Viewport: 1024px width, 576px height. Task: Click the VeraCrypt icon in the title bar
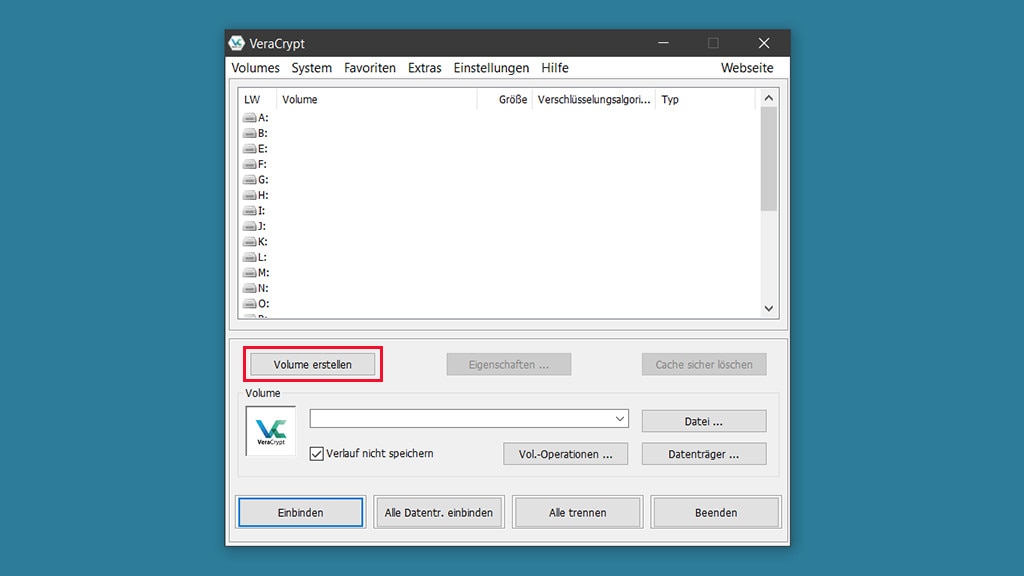[x=235, y=43]
